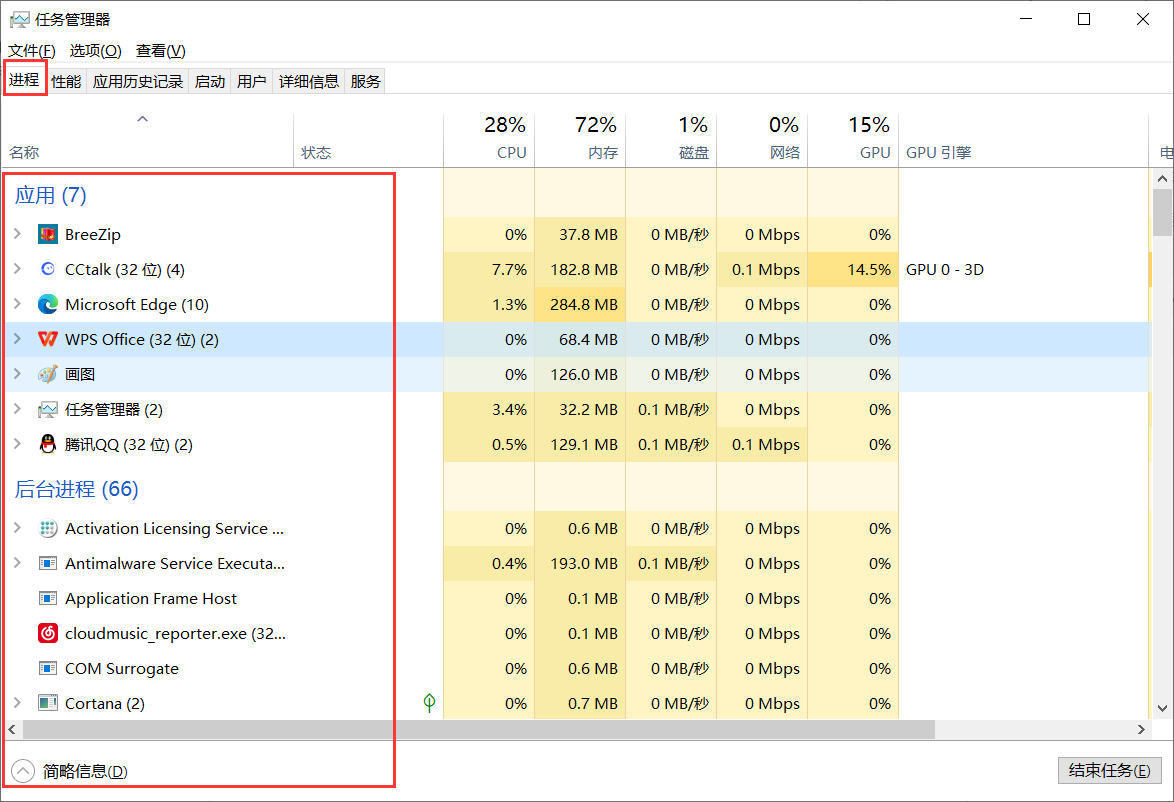Select the Microsoft Edge icon
The height and width of the screenshot is (802, 1174).
point(48,304)
